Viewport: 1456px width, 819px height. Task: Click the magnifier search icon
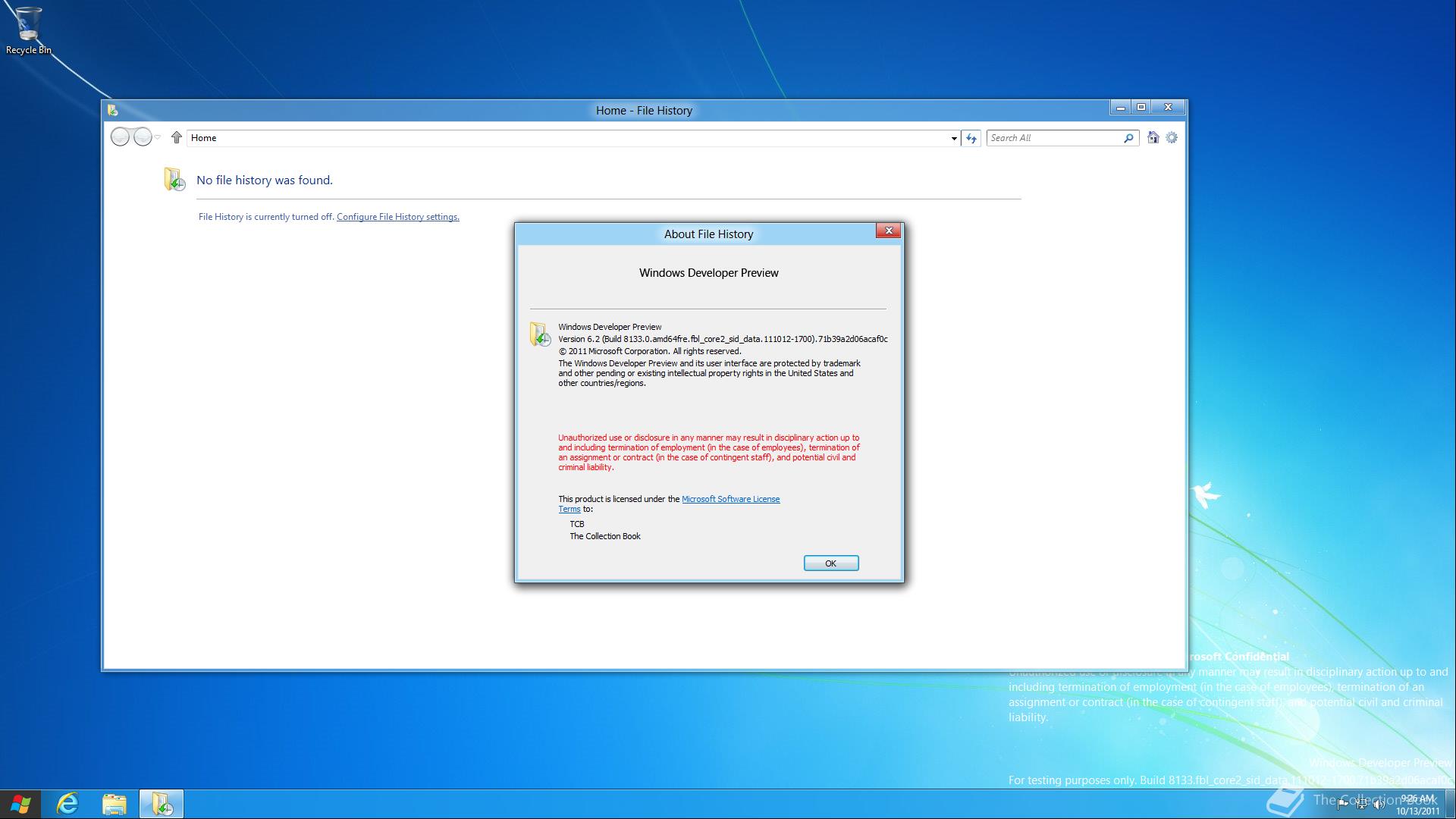pos(1128,138)
